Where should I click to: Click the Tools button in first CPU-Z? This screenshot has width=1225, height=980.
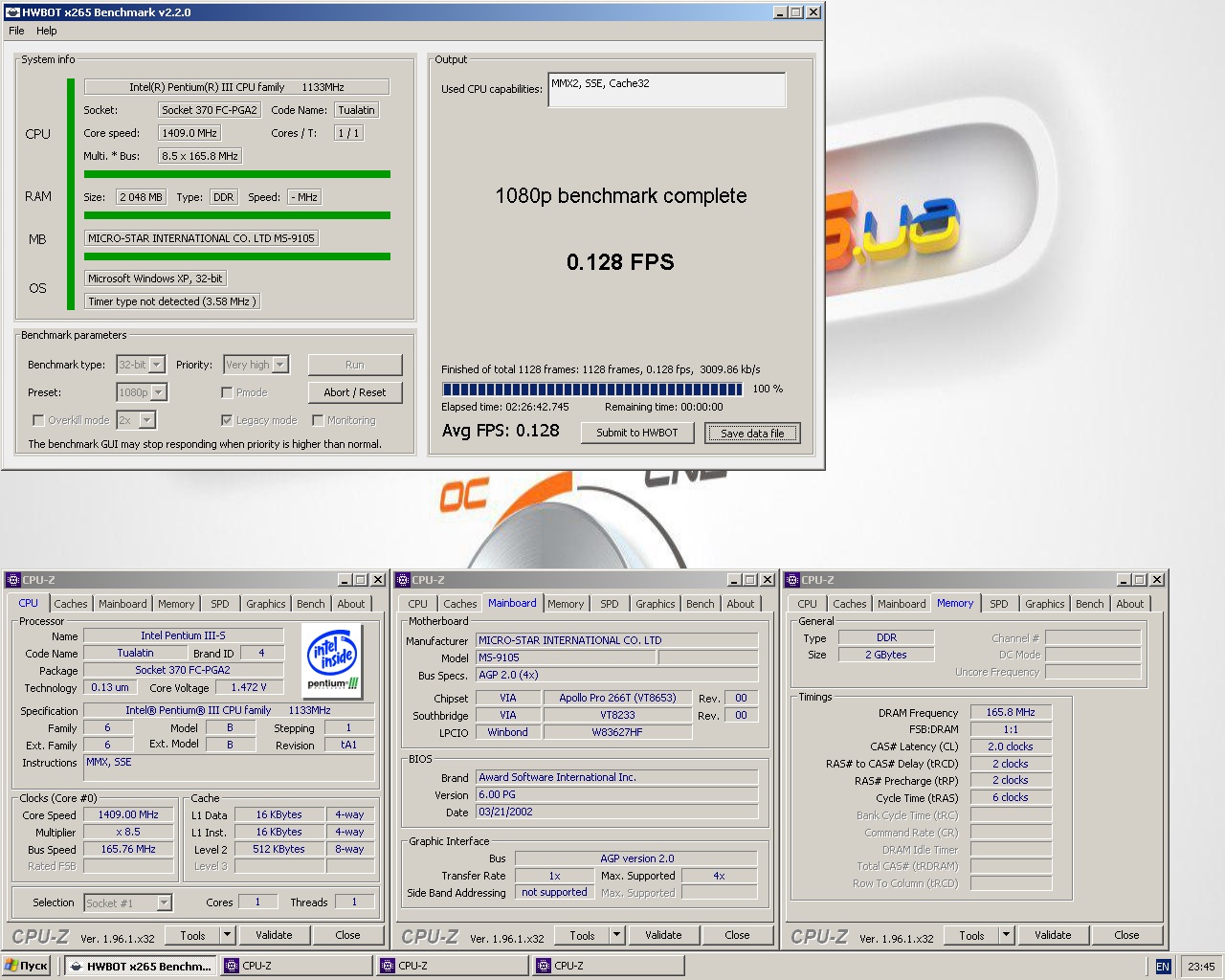[192, 935]
